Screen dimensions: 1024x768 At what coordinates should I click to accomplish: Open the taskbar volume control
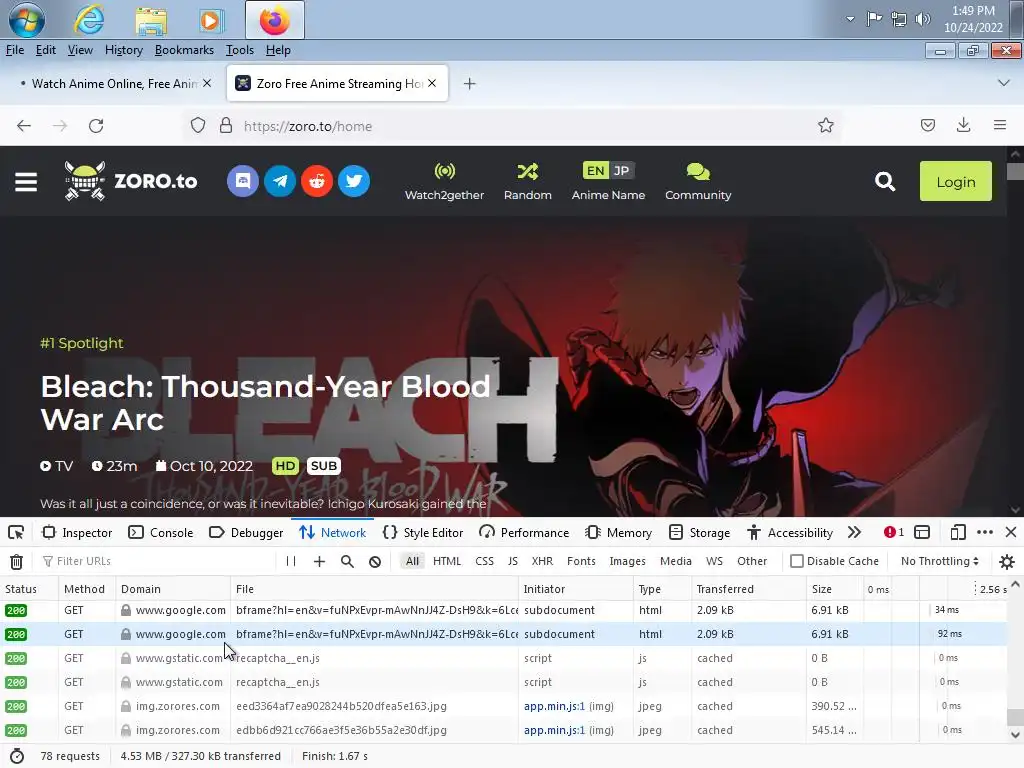(x=922, y=19)
